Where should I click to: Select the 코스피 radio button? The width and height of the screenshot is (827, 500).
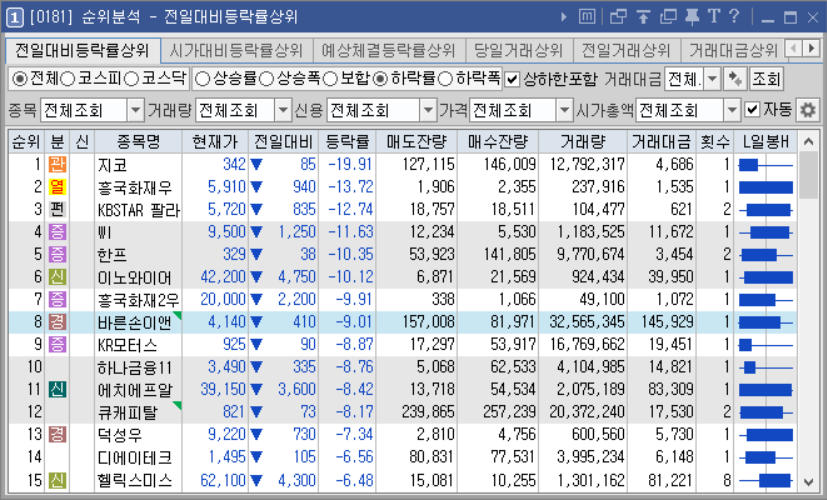67,79
